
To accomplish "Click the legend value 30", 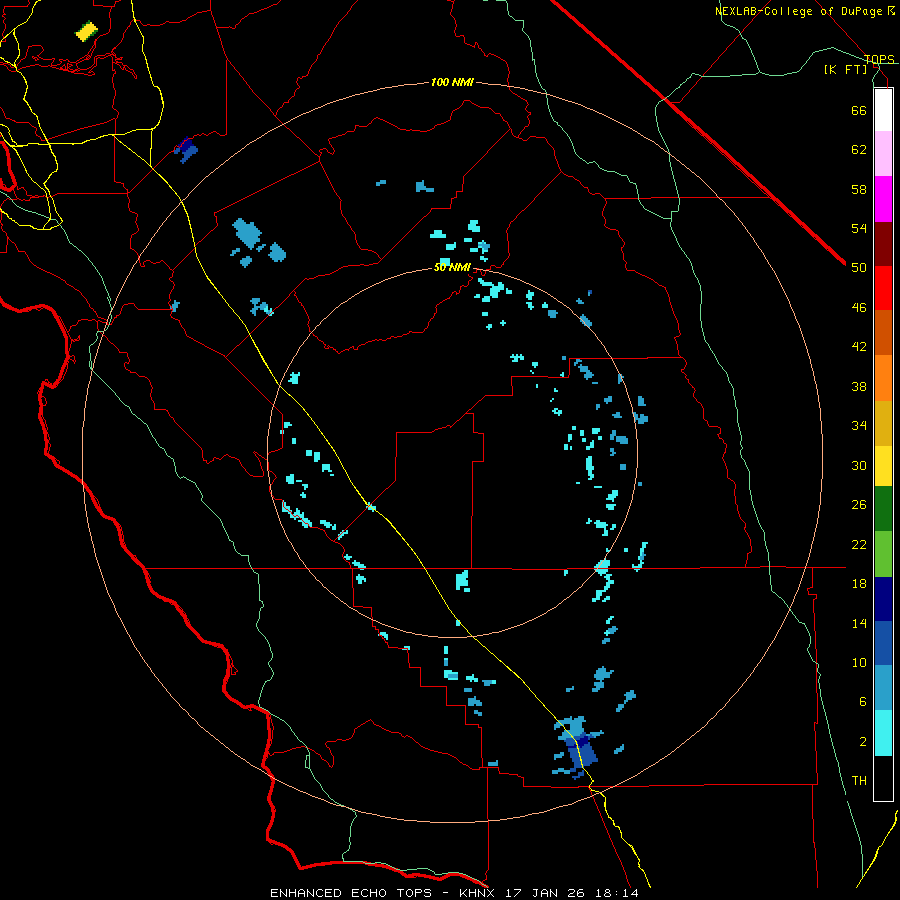I will click(x=859, y=465).
